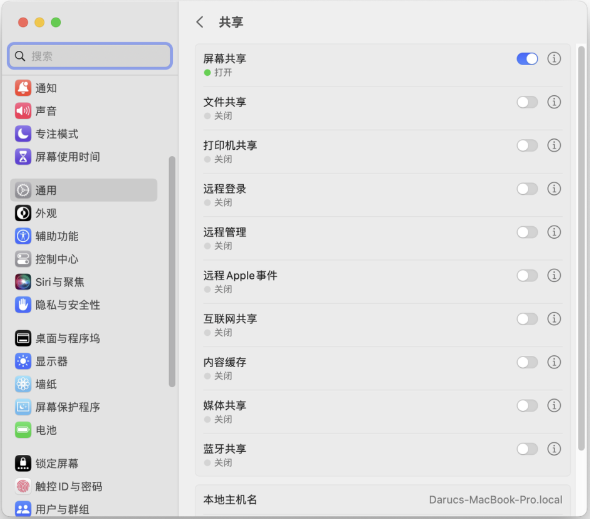The image size is (590, 519).
Task: Click the sidebar vertical scrollbar
Action: tap(172, 271)
